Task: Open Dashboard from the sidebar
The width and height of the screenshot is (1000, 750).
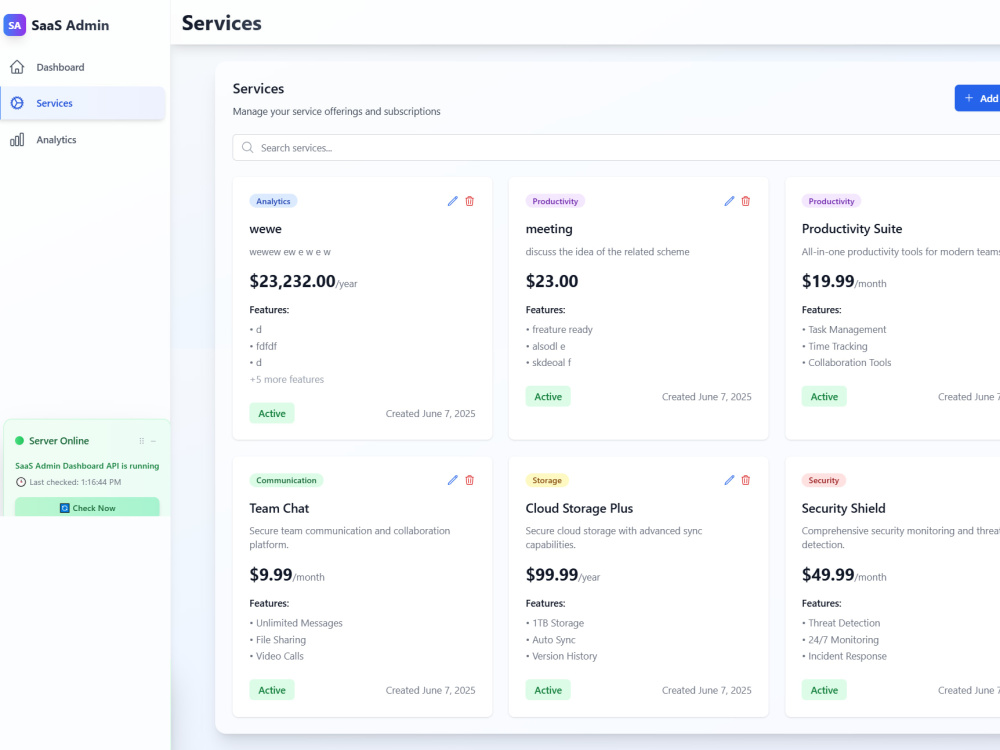Action: [x=83, y=67]
